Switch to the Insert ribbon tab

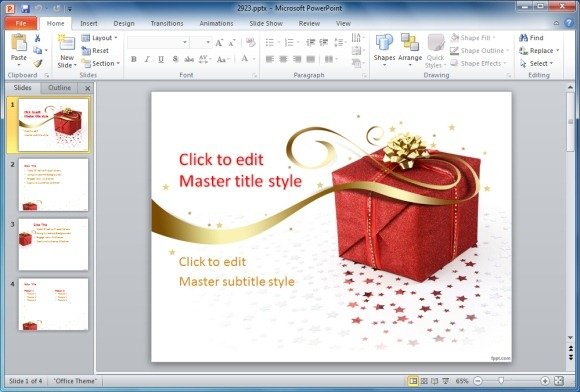[89, 23]
